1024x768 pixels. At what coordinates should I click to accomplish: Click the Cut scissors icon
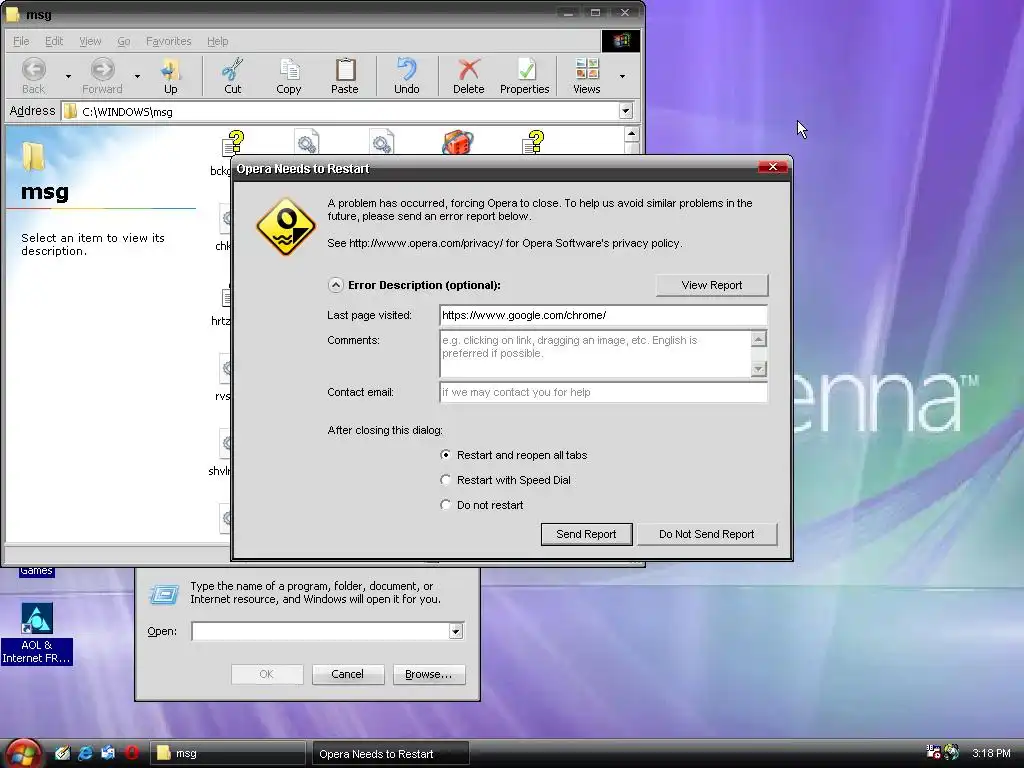coord(232,69)
